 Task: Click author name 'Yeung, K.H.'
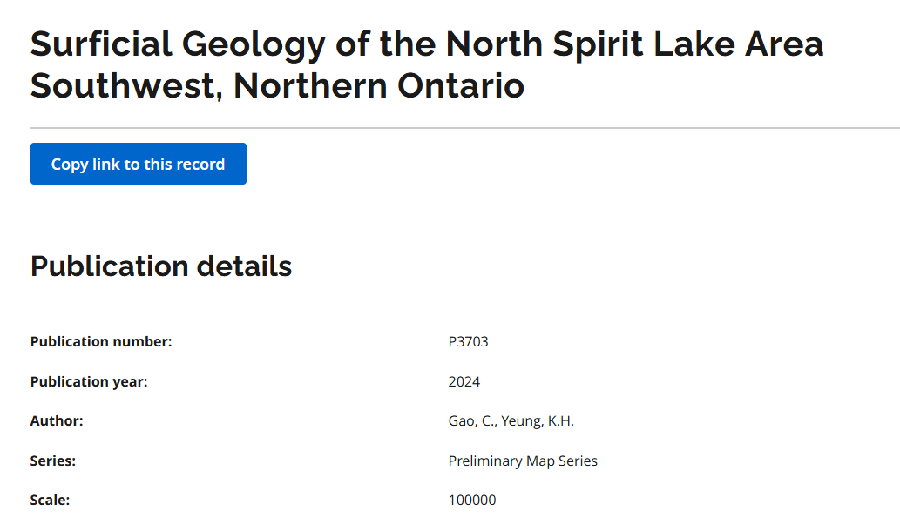[x=539, y=421]
